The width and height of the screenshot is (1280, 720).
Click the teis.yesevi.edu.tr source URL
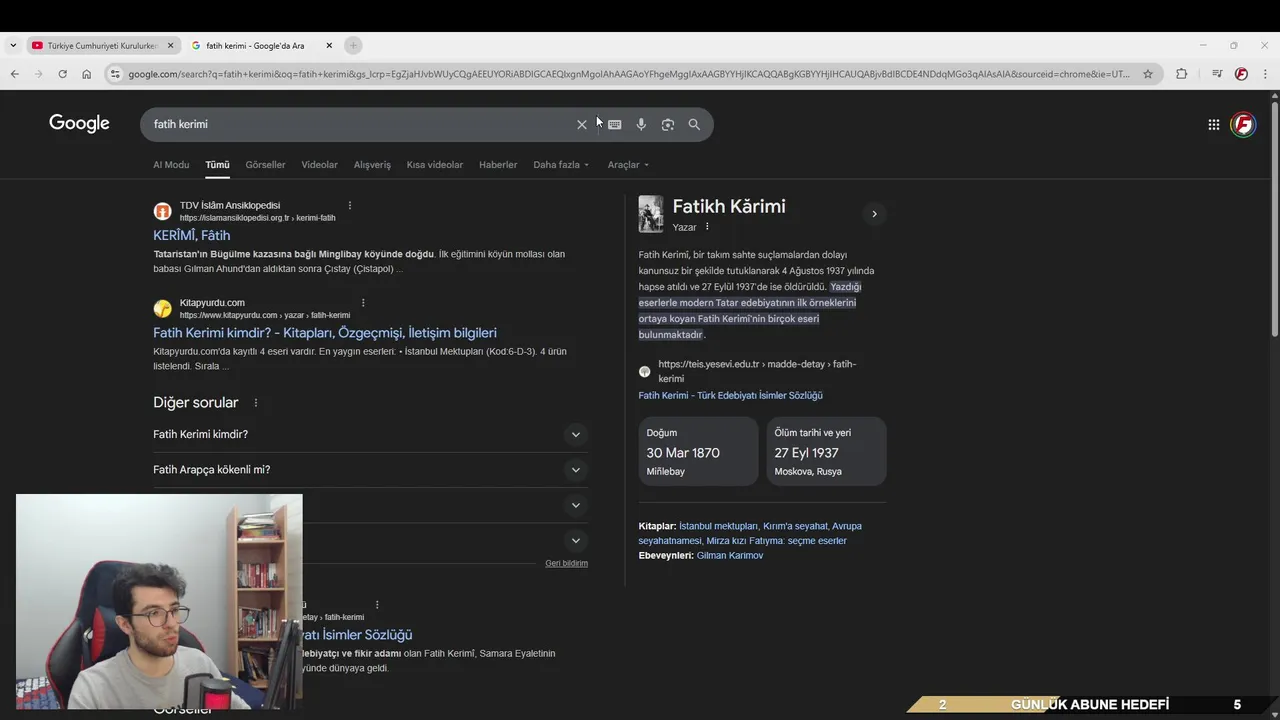click(757, 371)
